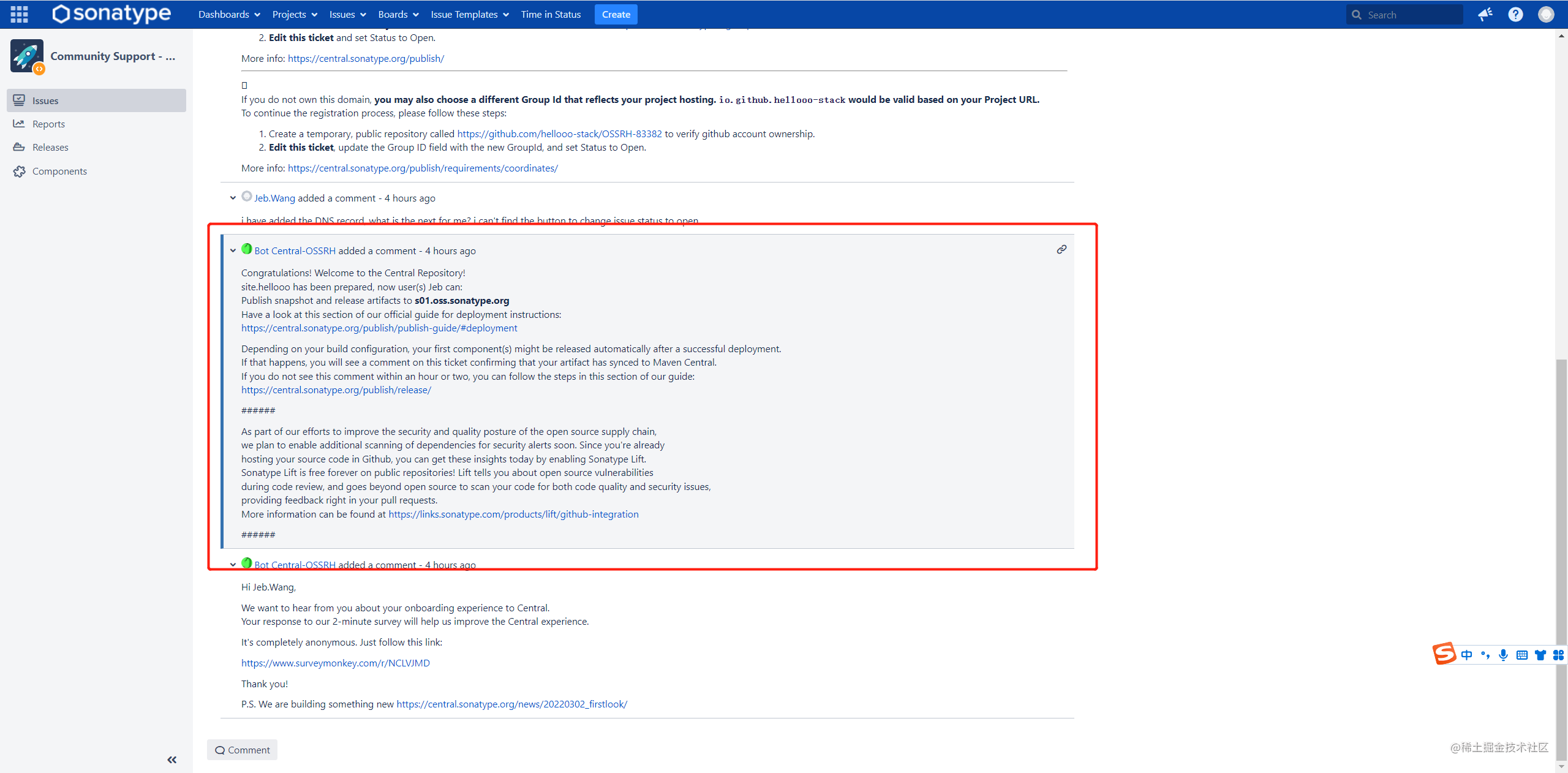Open the help question mark icon

[1515, 14]
